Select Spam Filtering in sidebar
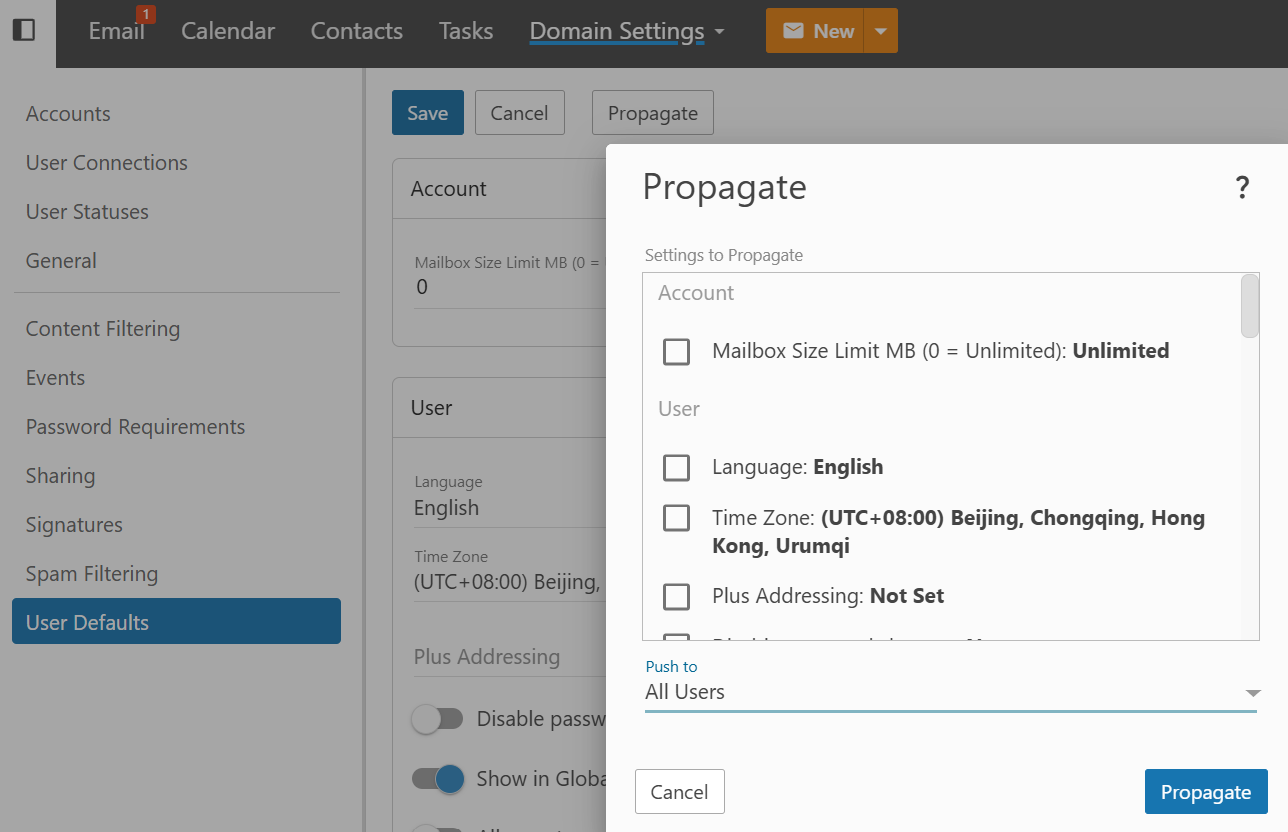Viewport: 1288px width, 832px height. point(92,574)
